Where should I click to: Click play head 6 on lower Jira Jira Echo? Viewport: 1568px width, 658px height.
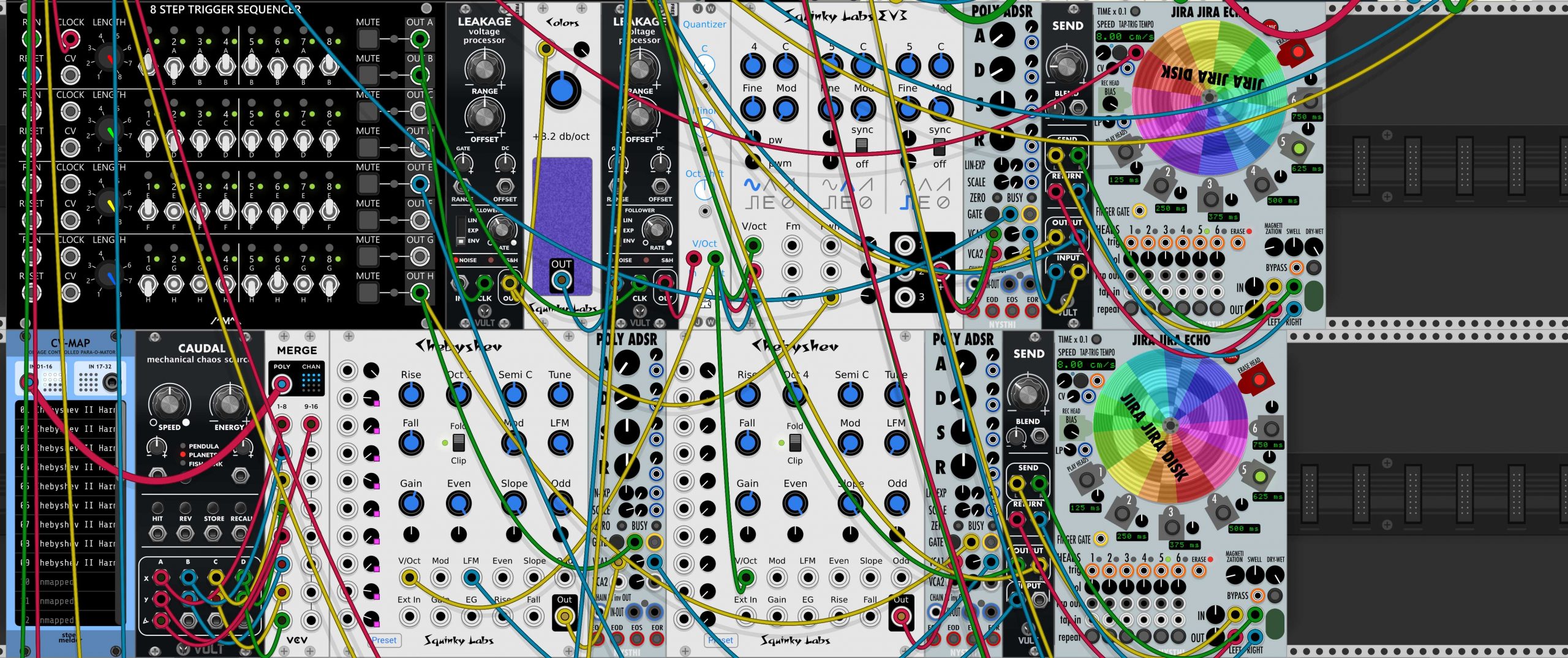pos(1272,428)
